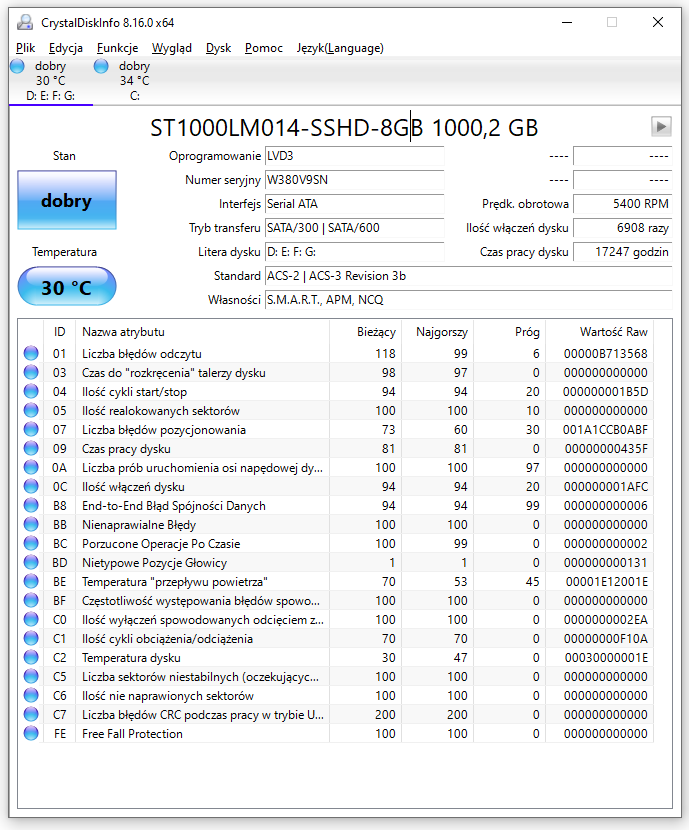Minimize the CrystalDiskInfo window
The image size is (689, 830).
click(567, 22)
